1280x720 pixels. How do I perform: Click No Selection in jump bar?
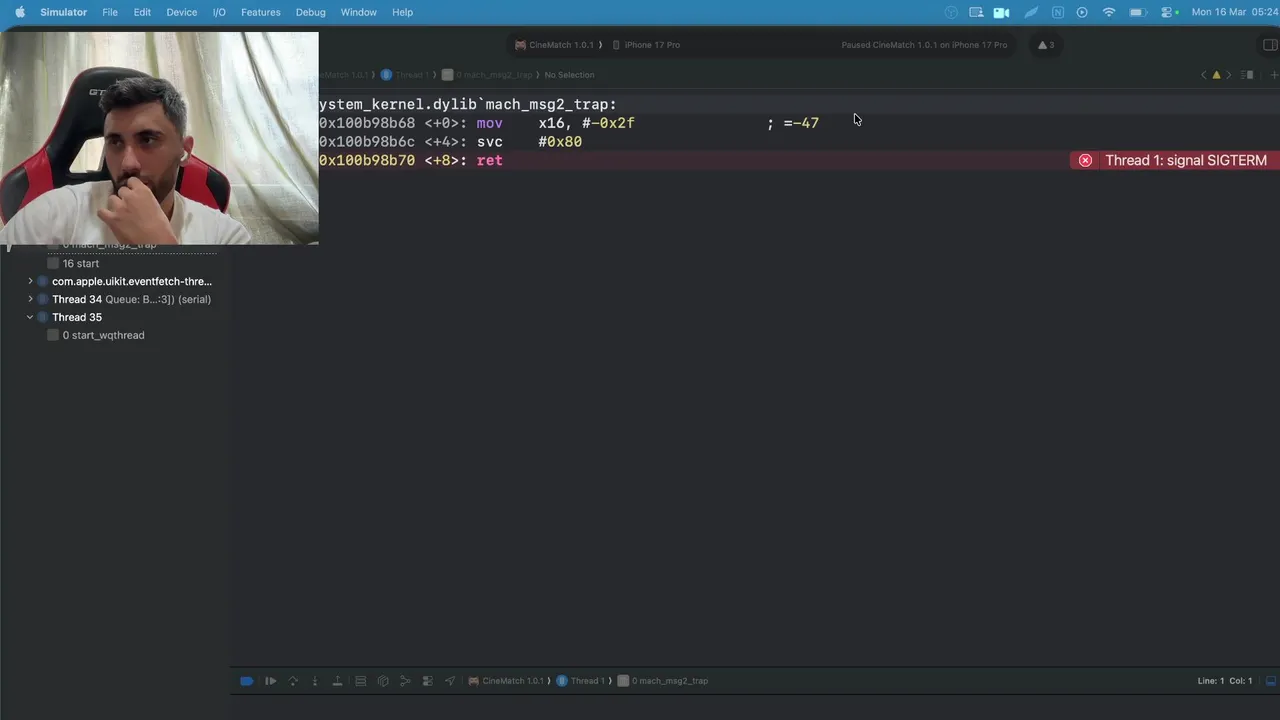tap(569, 75)
